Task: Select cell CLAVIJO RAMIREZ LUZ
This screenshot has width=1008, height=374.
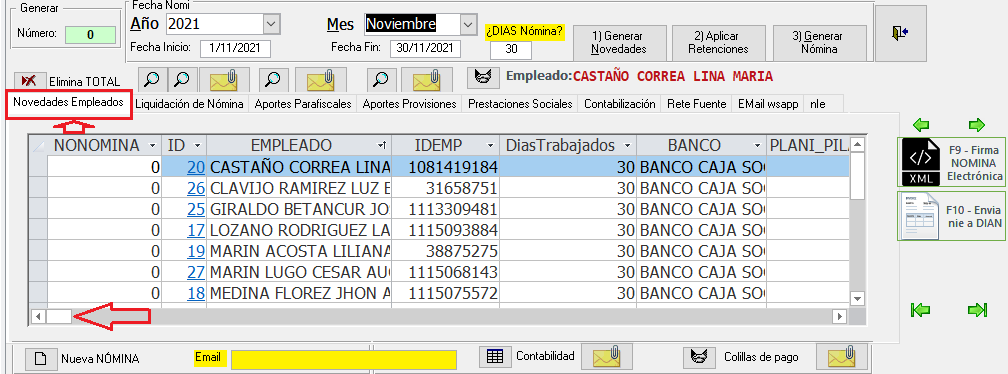Action: point(299,188)
